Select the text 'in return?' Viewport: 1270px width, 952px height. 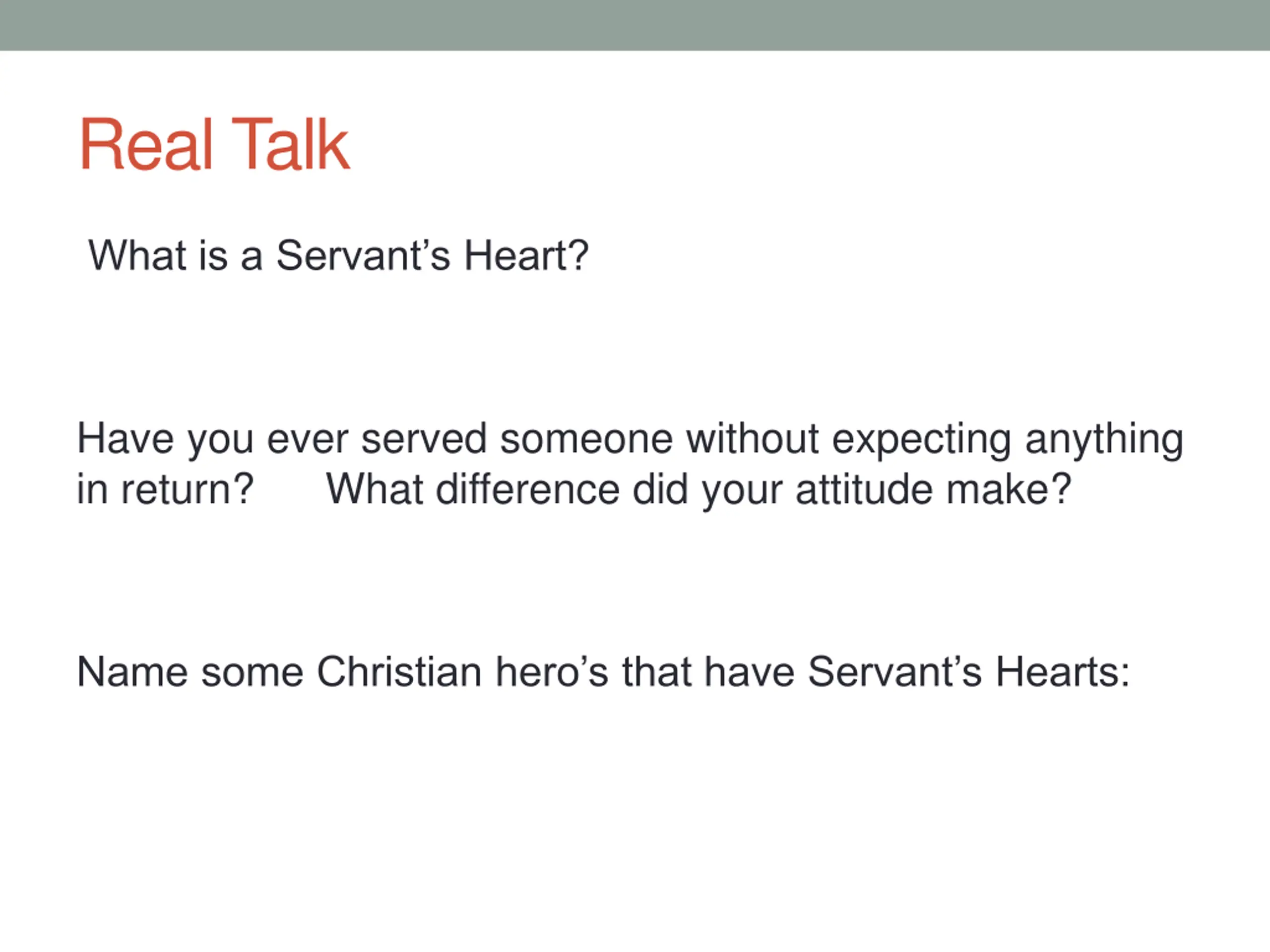pos(165,489)
